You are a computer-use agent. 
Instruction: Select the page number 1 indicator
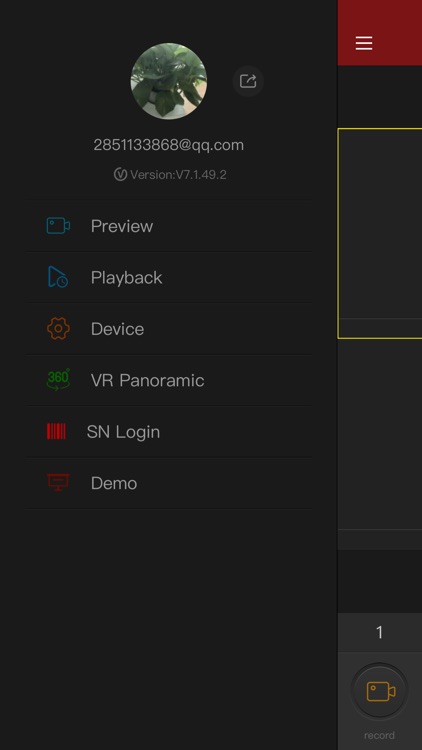[x=380, y=633]
